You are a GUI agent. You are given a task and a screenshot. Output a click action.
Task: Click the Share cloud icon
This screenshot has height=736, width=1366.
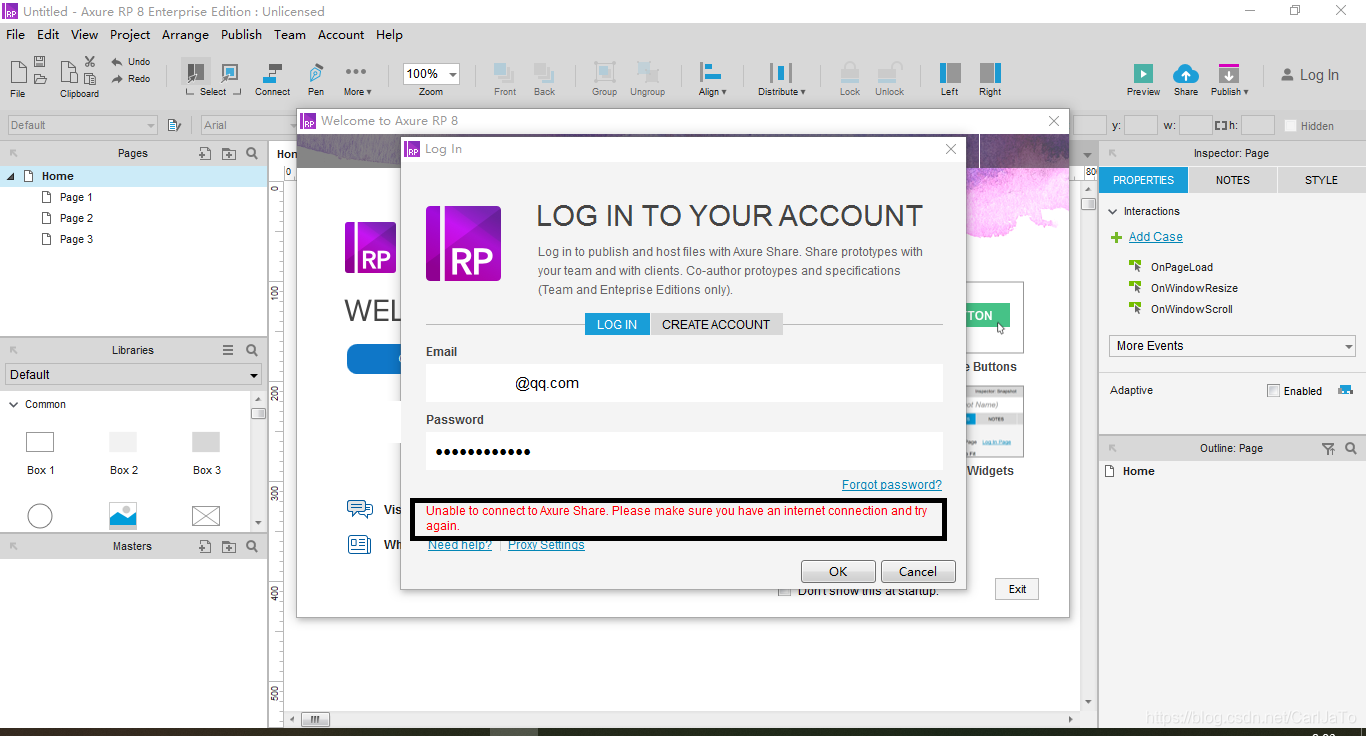coord(1186,73)
